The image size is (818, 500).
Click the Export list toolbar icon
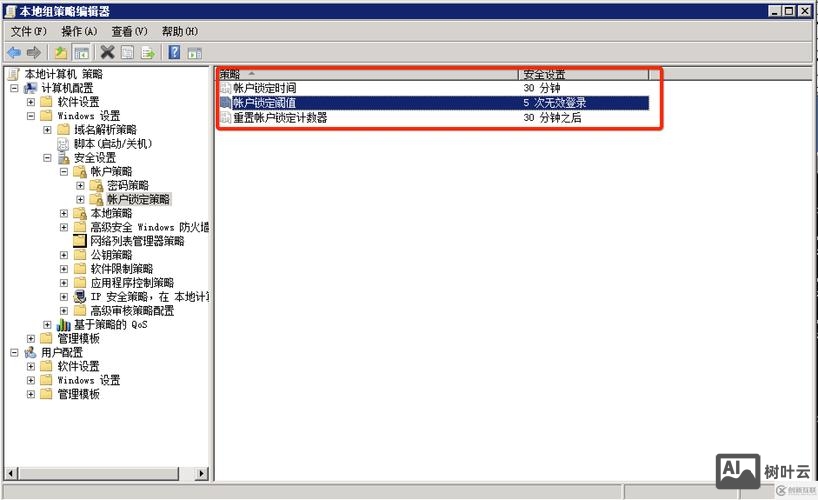pos(148,52)
